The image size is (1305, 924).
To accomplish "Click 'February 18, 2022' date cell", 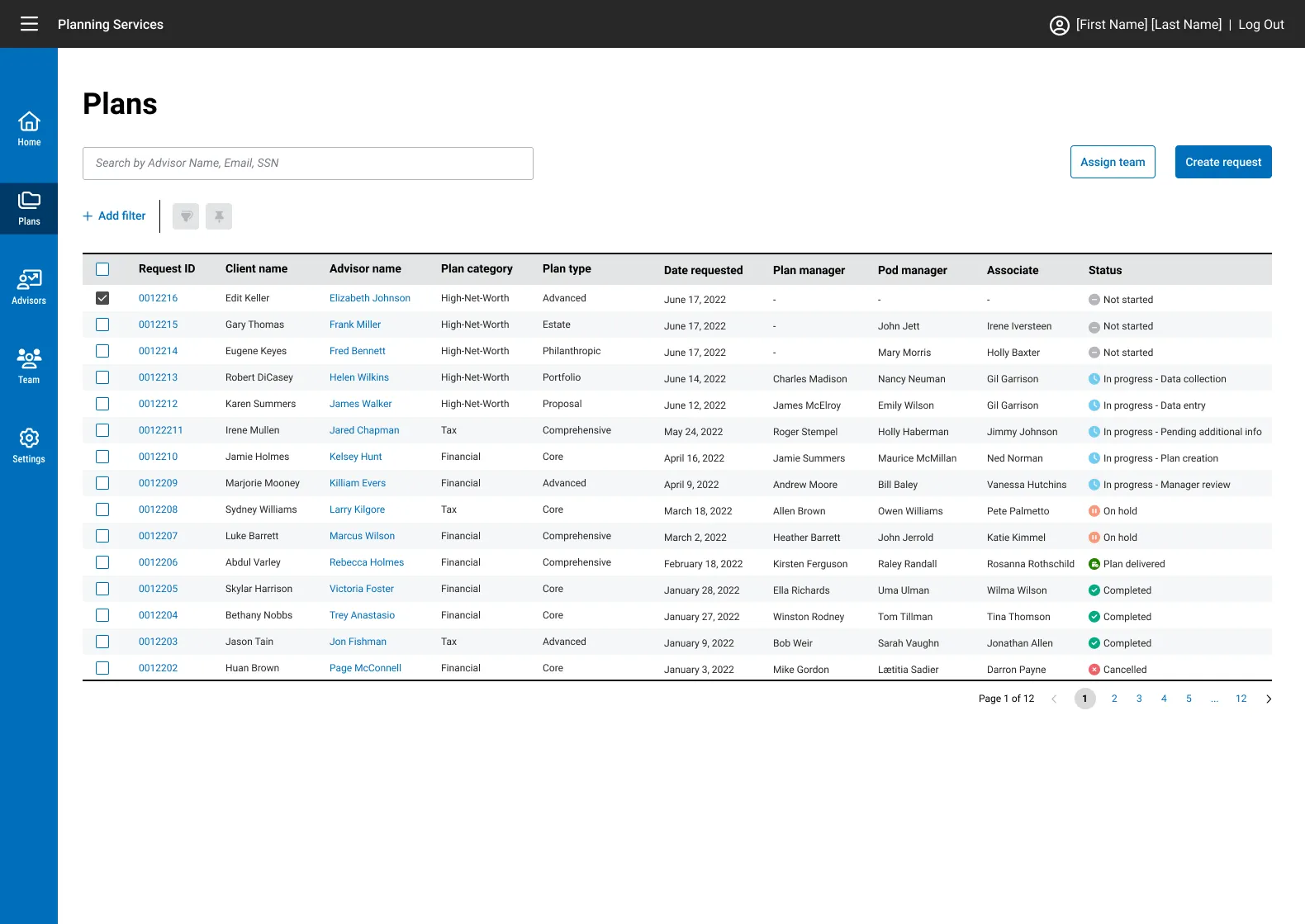I will pos(703,564).
